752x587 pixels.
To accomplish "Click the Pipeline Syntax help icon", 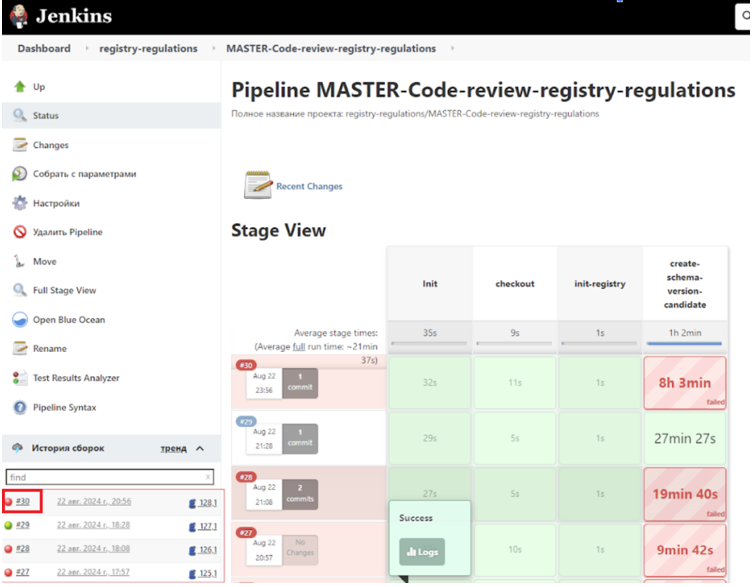I will 20,407.
